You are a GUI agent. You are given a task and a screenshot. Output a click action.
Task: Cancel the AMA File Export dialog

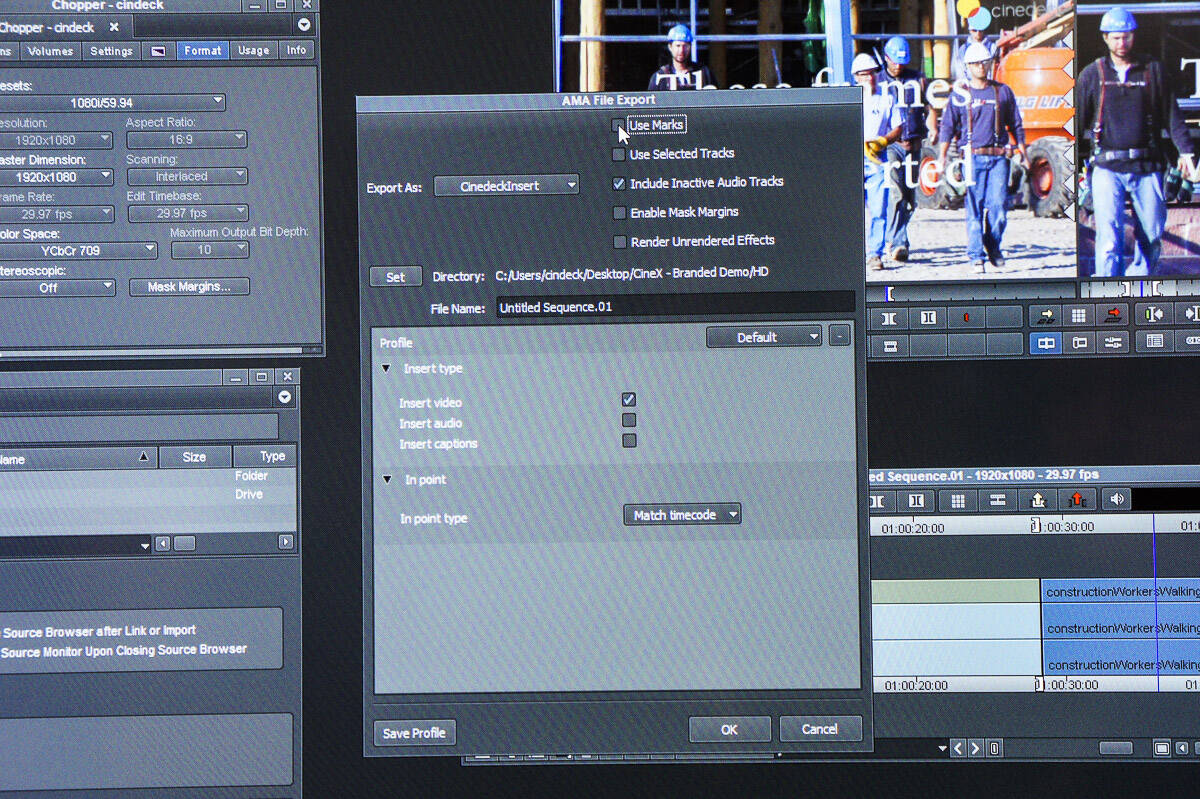(x=820, y=729)
